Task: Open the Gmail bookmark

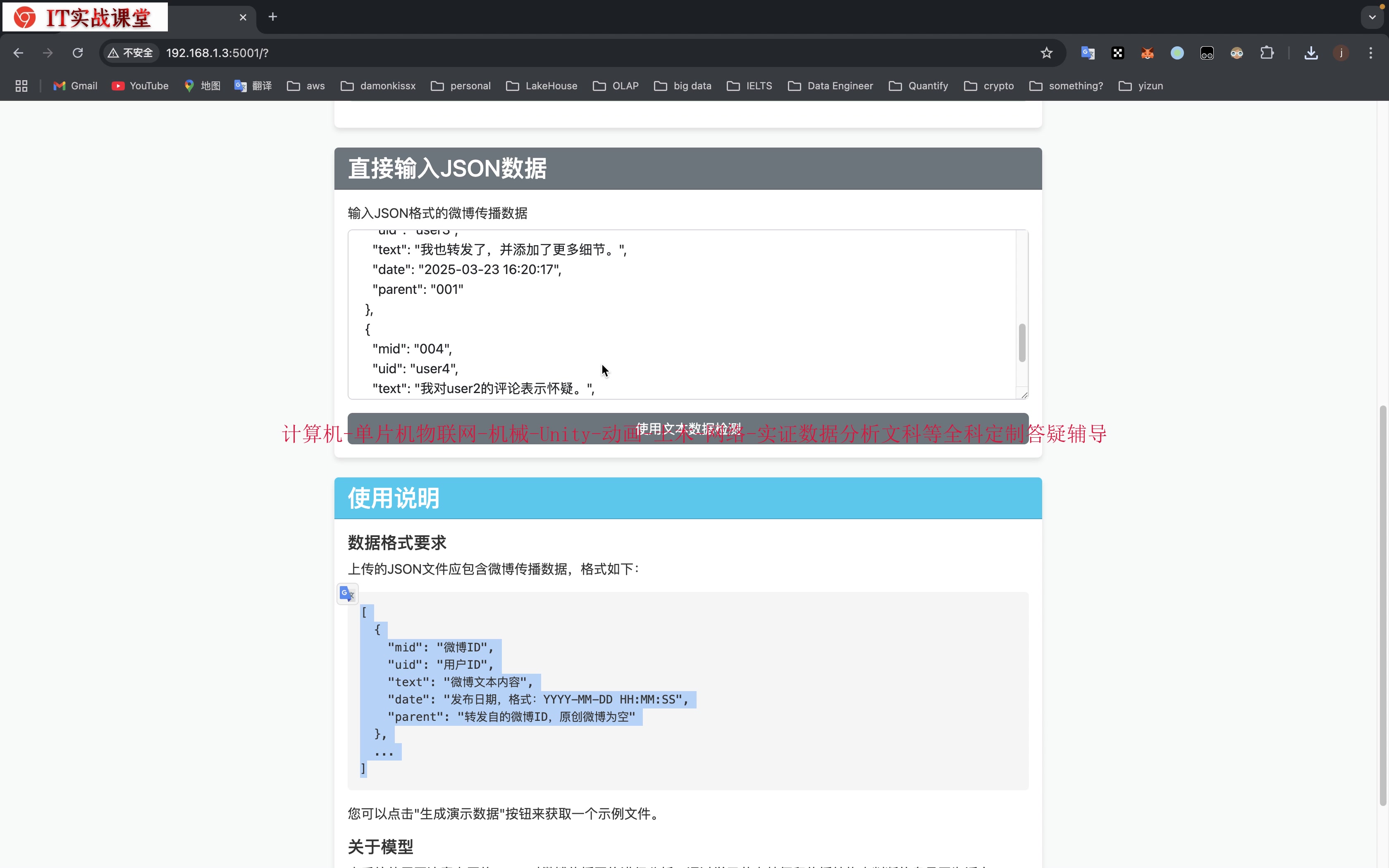Action: click(75, 86)
